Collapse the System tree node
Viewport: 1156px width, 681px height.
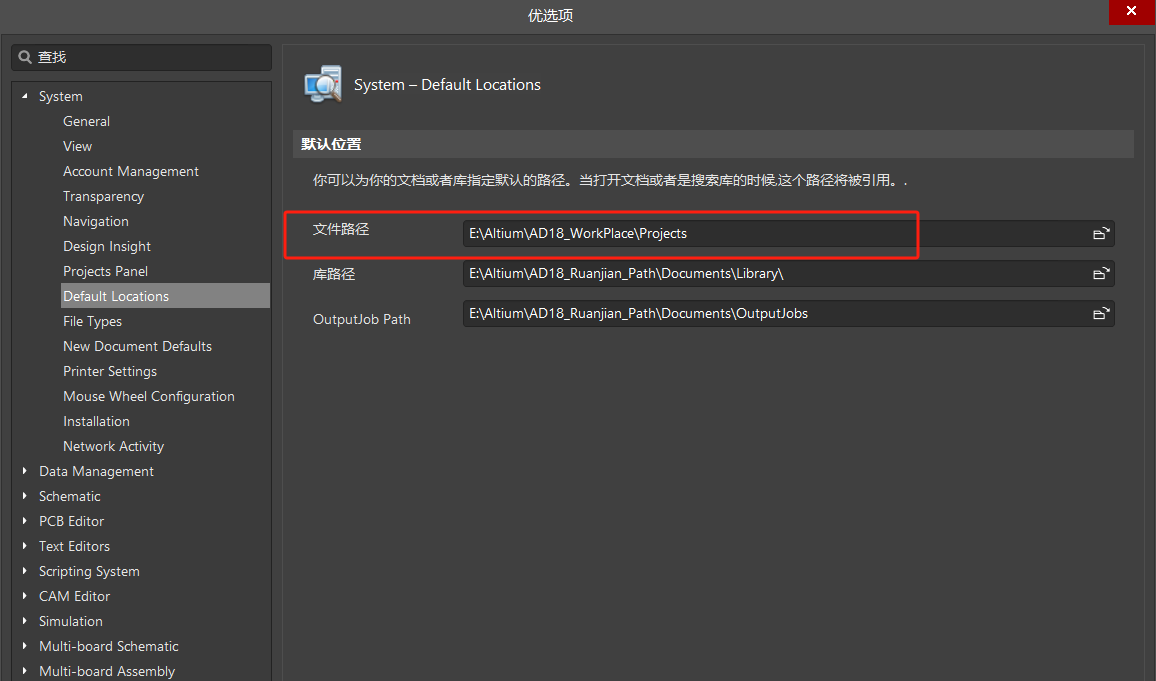click(25, 96)
